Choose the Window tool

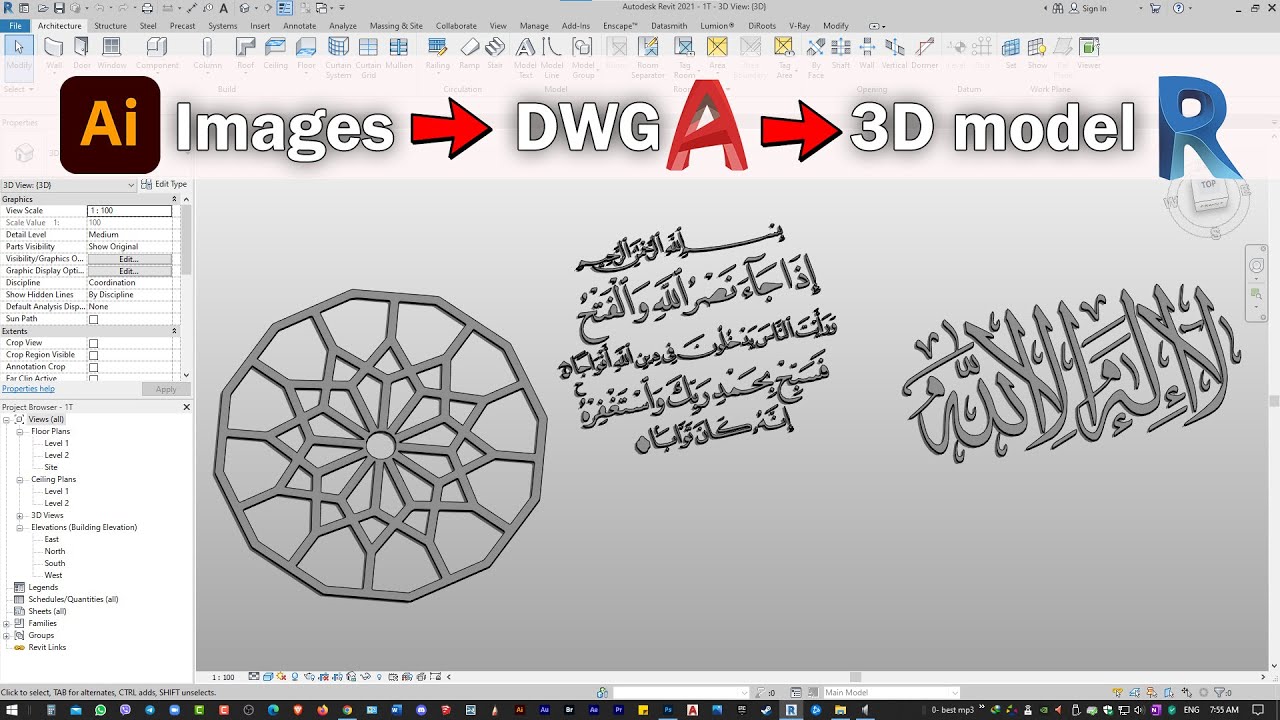point(111,53)
